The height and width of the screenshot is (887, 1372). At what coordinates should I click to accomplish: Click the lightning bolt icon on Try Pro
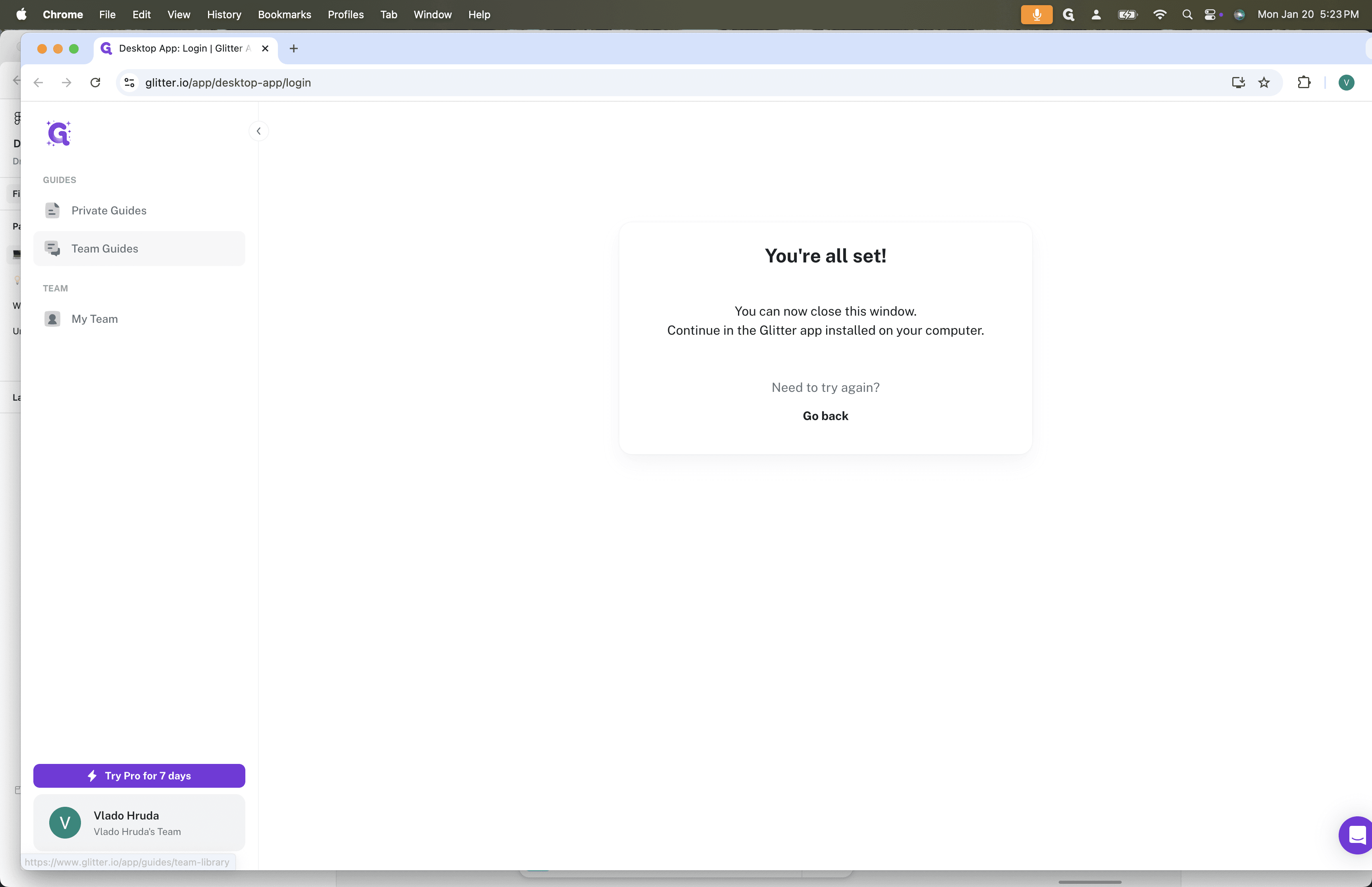(x=92, y=776)
